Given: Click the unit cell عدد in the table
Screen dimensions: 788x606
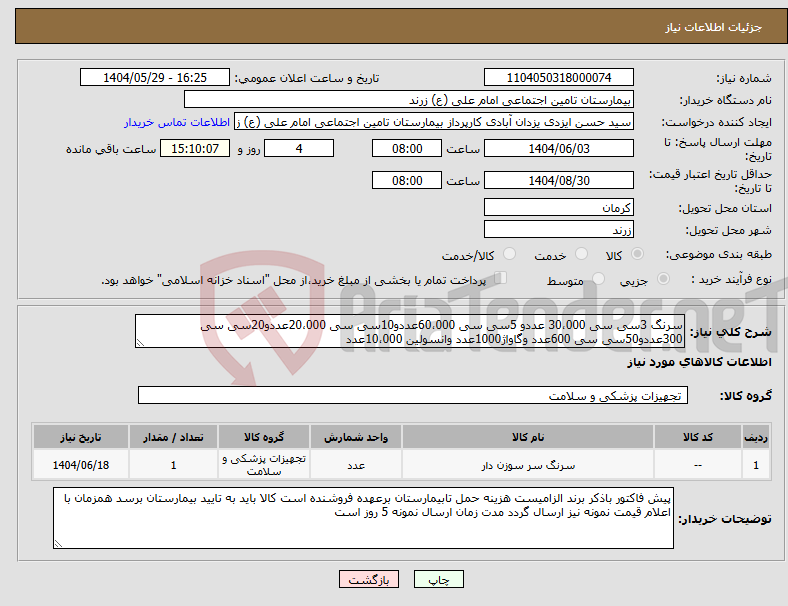Looking at the screenshot, I should [356, 465].
